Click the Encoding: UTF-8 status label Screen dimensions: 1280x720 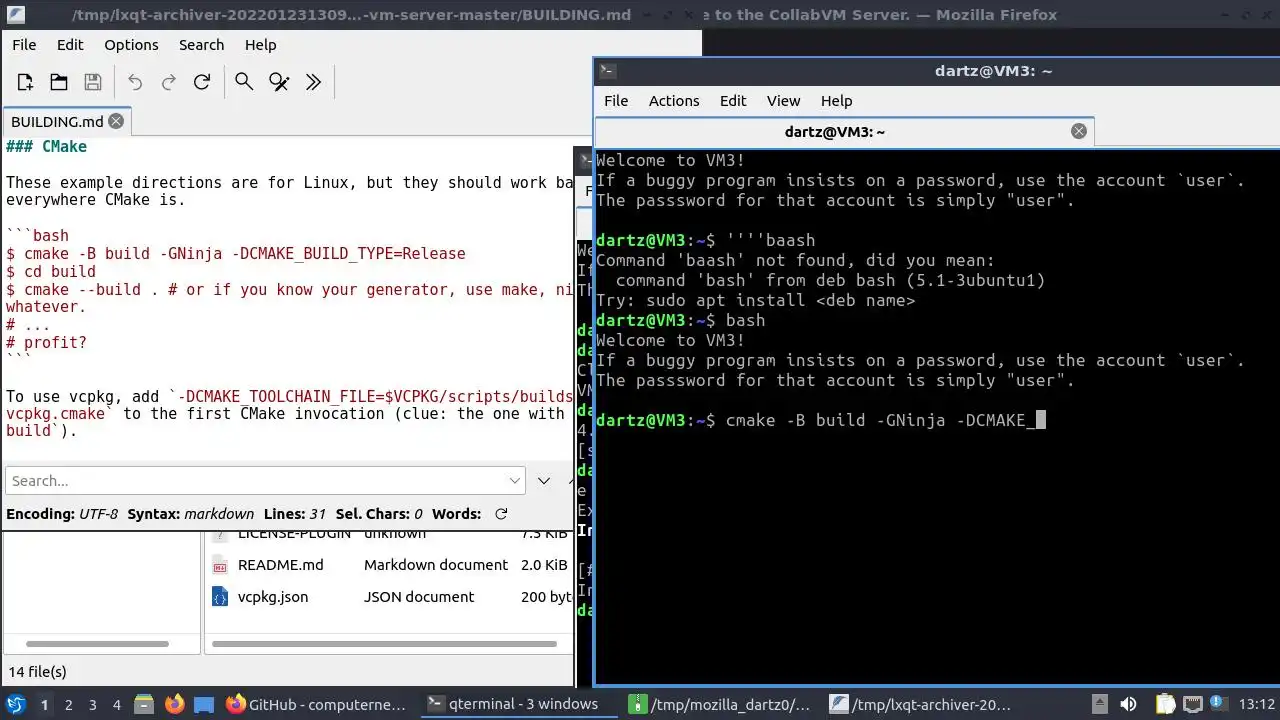click(62, 514)
